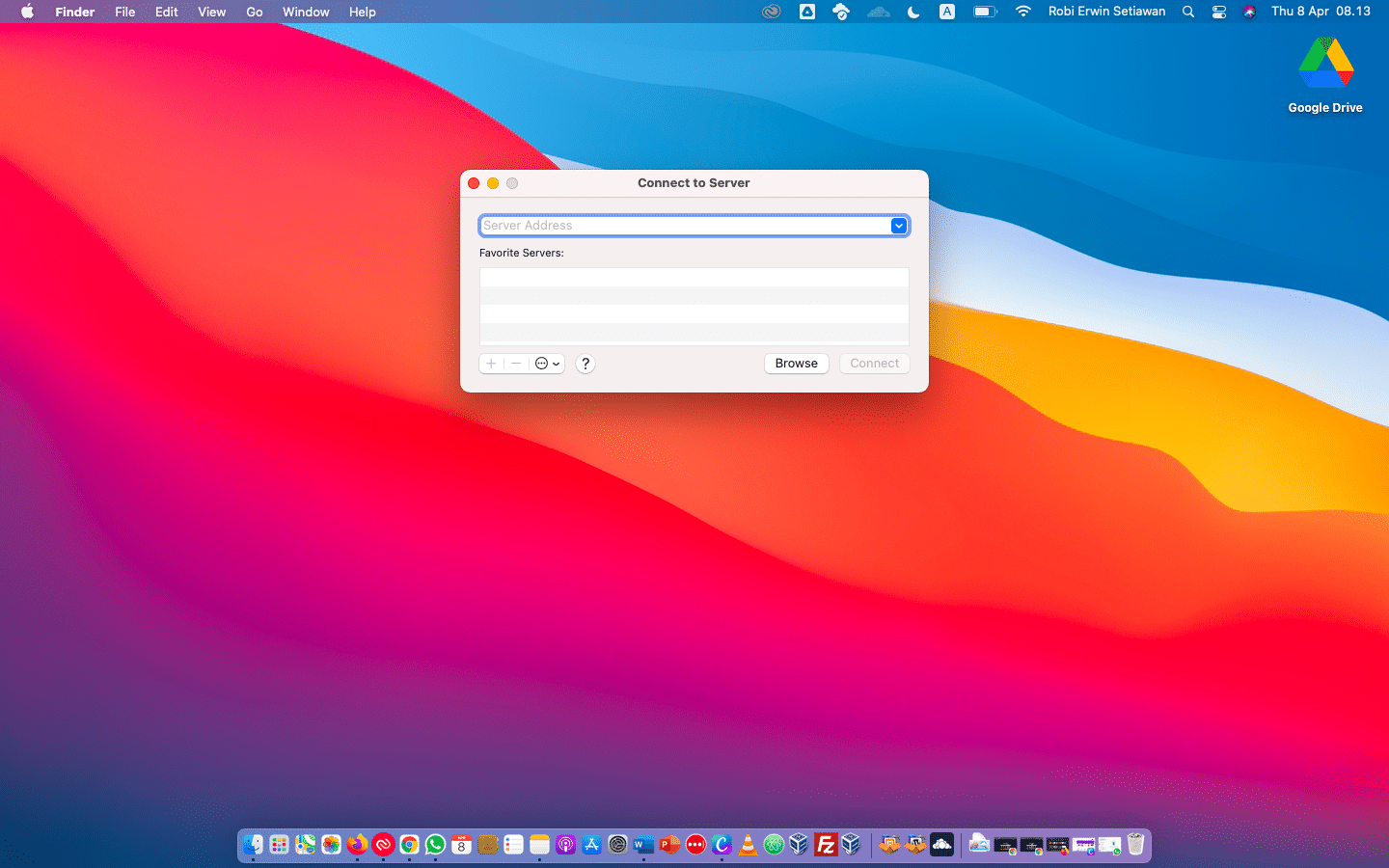Screen dimensions: 1389x868
Task: Open the File menu
Action: [x=125, y=12]
